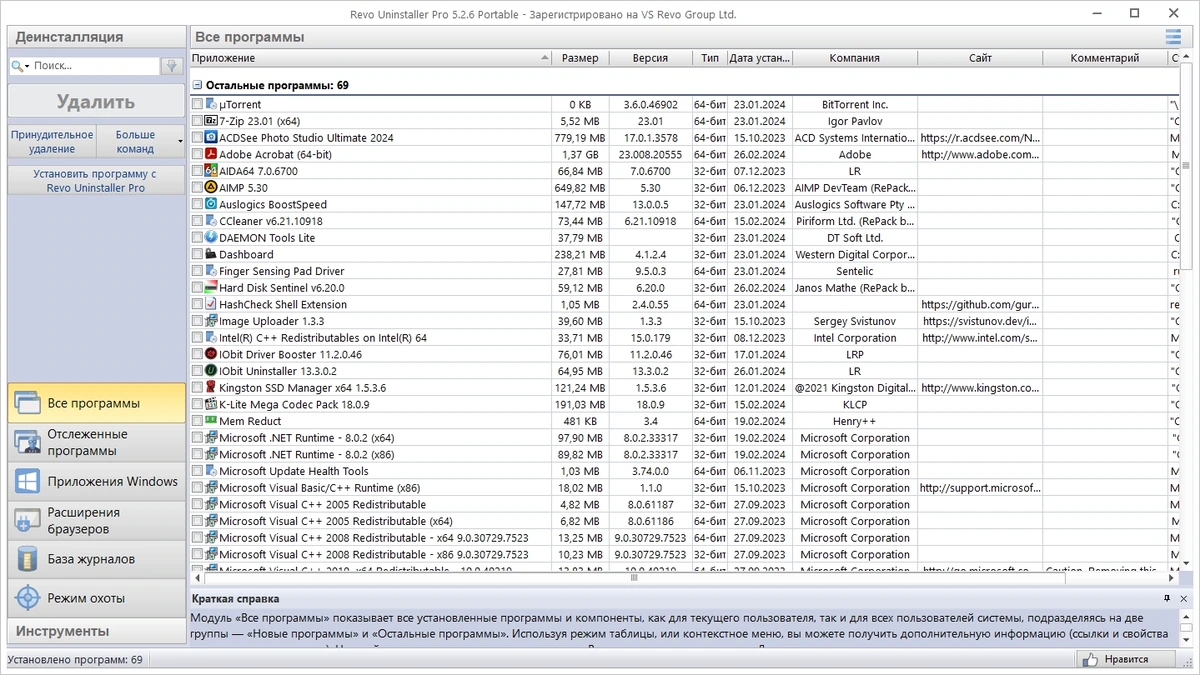Open the База журналов tab
The width and height of the screenshot is (1200, 675).
(x=97, y=559)
